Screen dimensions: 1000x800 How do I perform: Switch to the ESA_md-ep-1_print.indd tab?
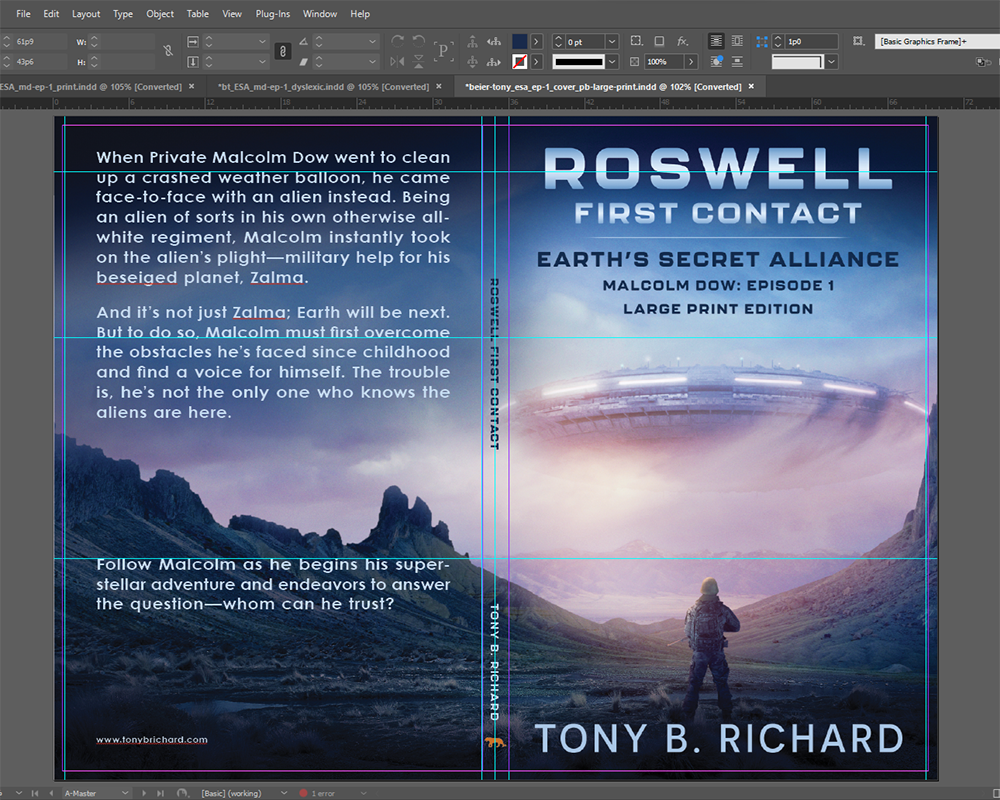(91, 87)
